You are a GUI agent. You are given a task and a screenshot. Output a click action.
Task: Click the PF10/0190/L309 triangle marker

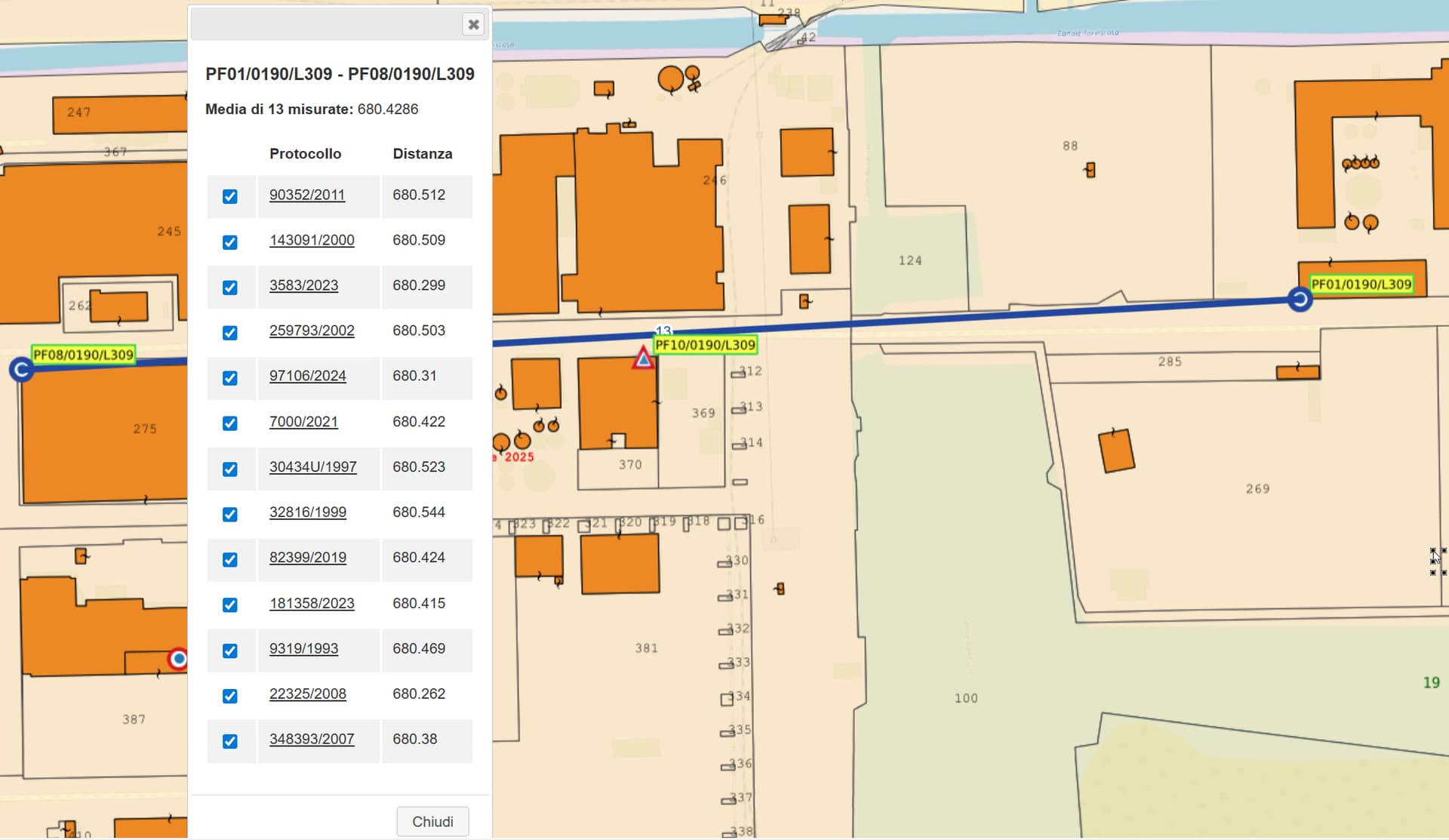tap(643, 358)
